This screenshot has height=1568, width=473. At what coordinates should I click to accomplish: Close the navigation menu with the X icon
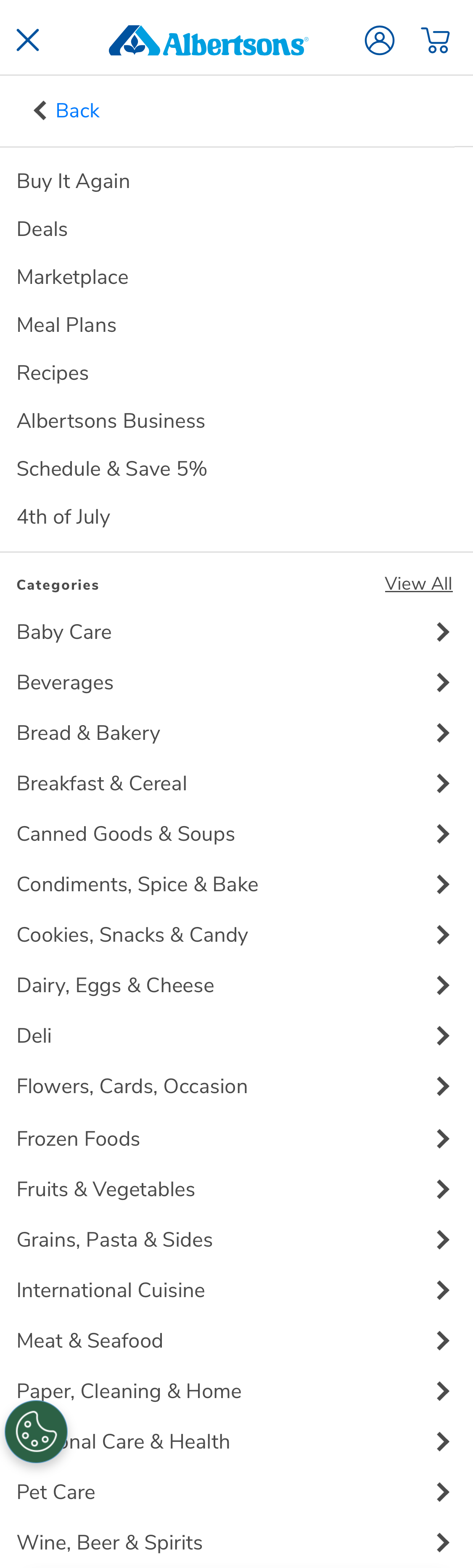pos(27,39)
